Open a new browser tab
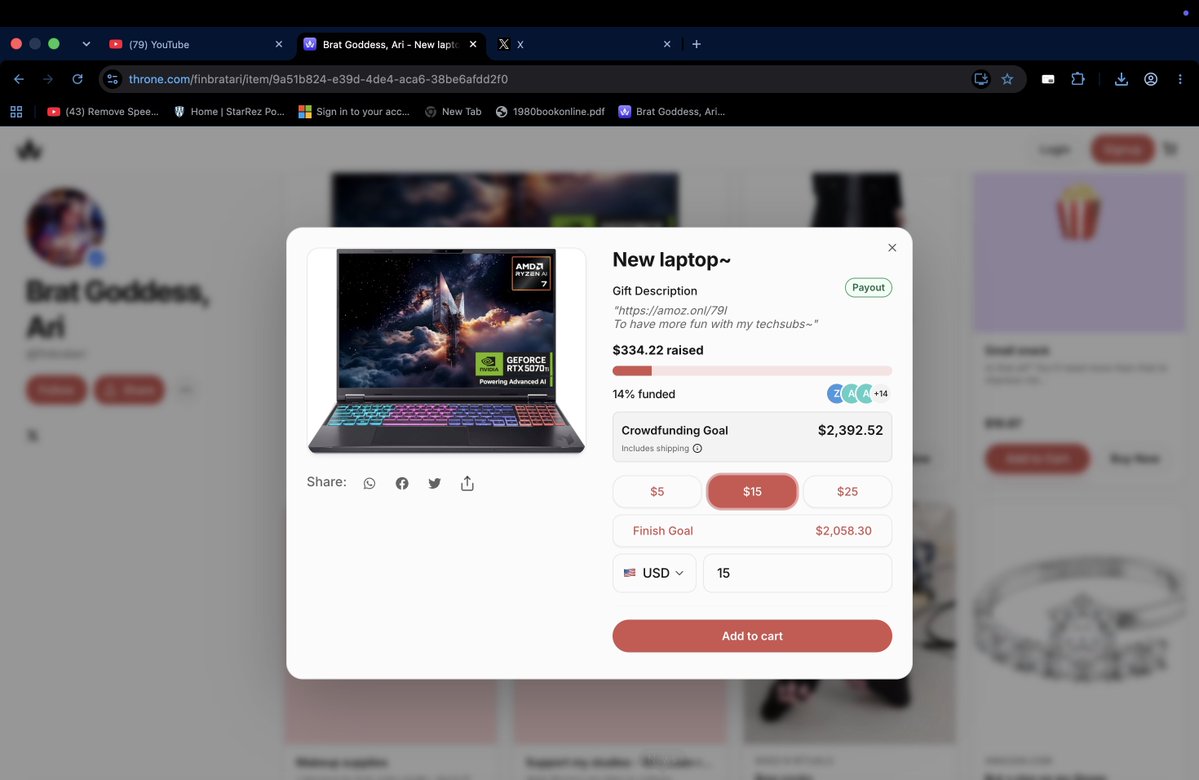 click(696, 44)
